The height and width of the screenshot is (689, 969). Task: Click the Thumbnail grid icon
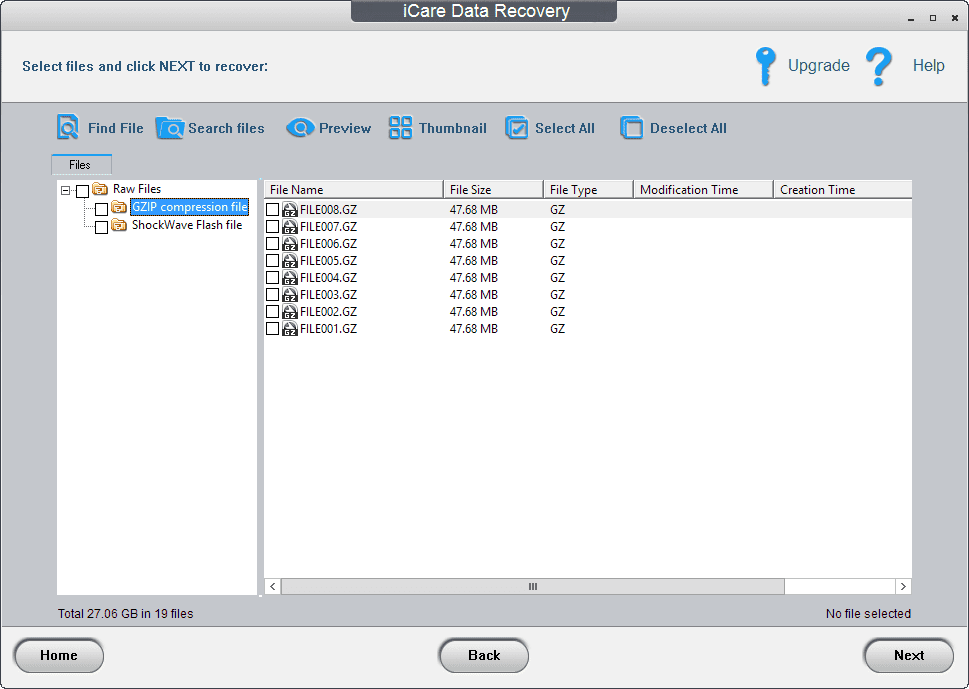point(400,128)
